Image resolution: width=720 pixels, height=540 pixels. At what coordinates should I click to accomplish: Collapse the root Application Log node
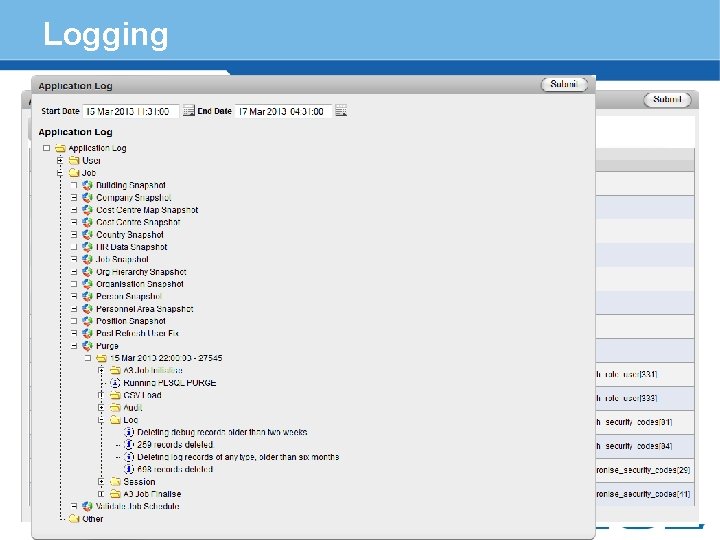46,148
